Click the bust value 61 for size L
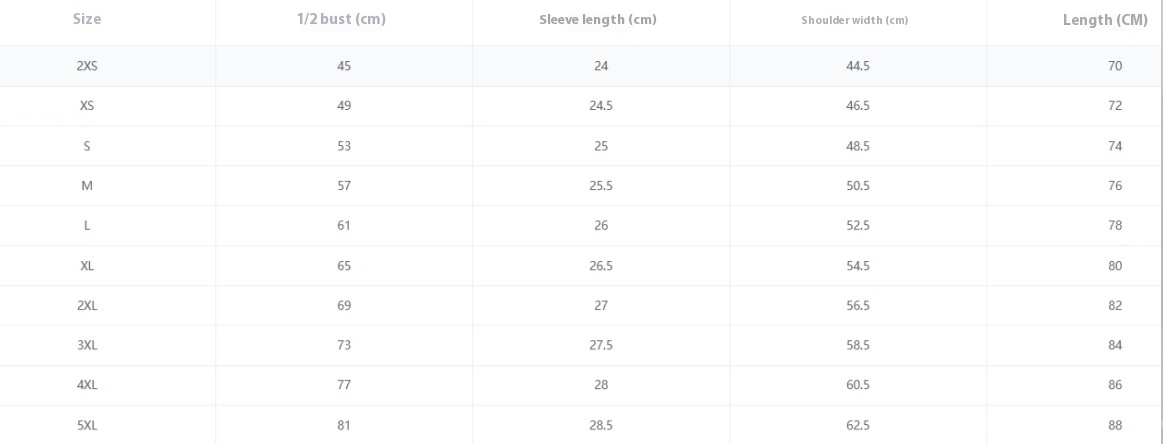 [x=343, y=225]
